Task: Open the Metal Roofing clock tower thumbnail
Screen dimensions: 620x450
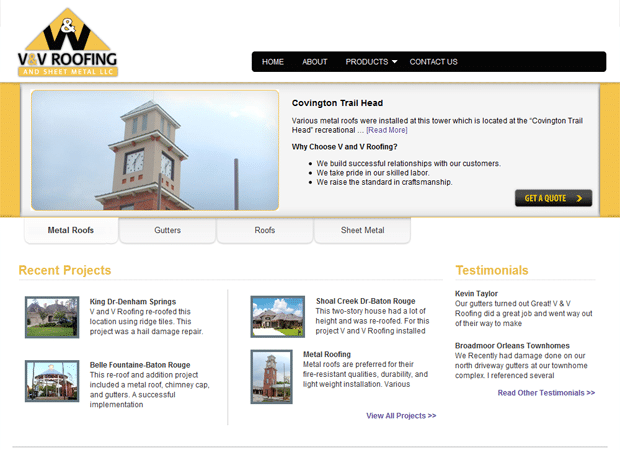Action: coord(272,376)
